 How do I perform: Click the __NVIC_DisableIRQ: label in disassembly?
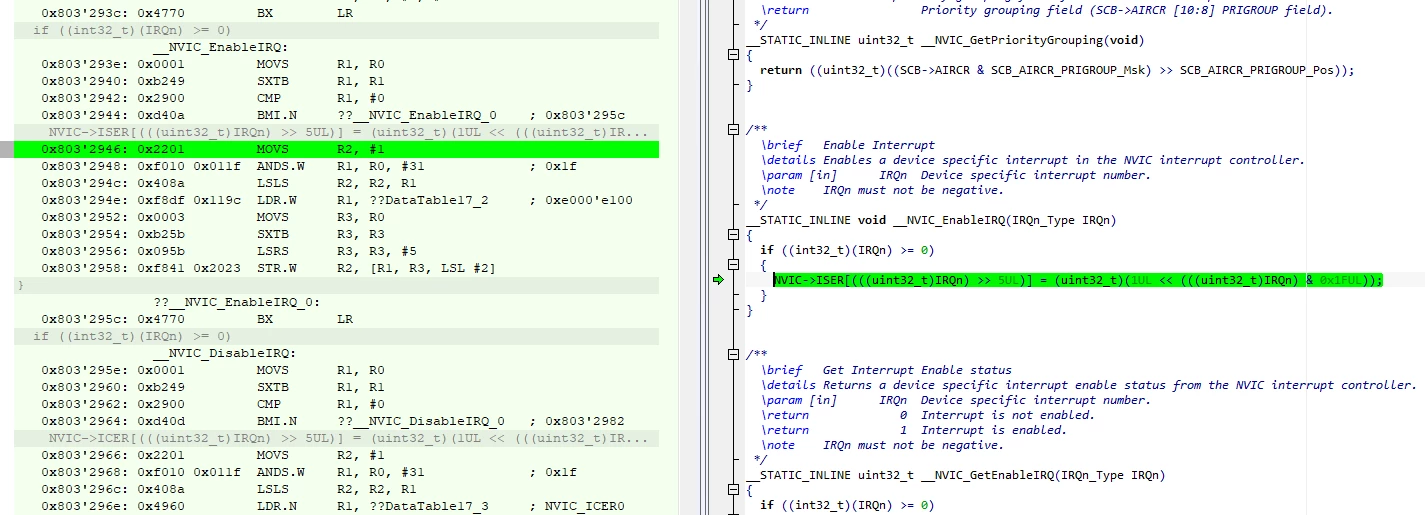click(x=224, y=353)
